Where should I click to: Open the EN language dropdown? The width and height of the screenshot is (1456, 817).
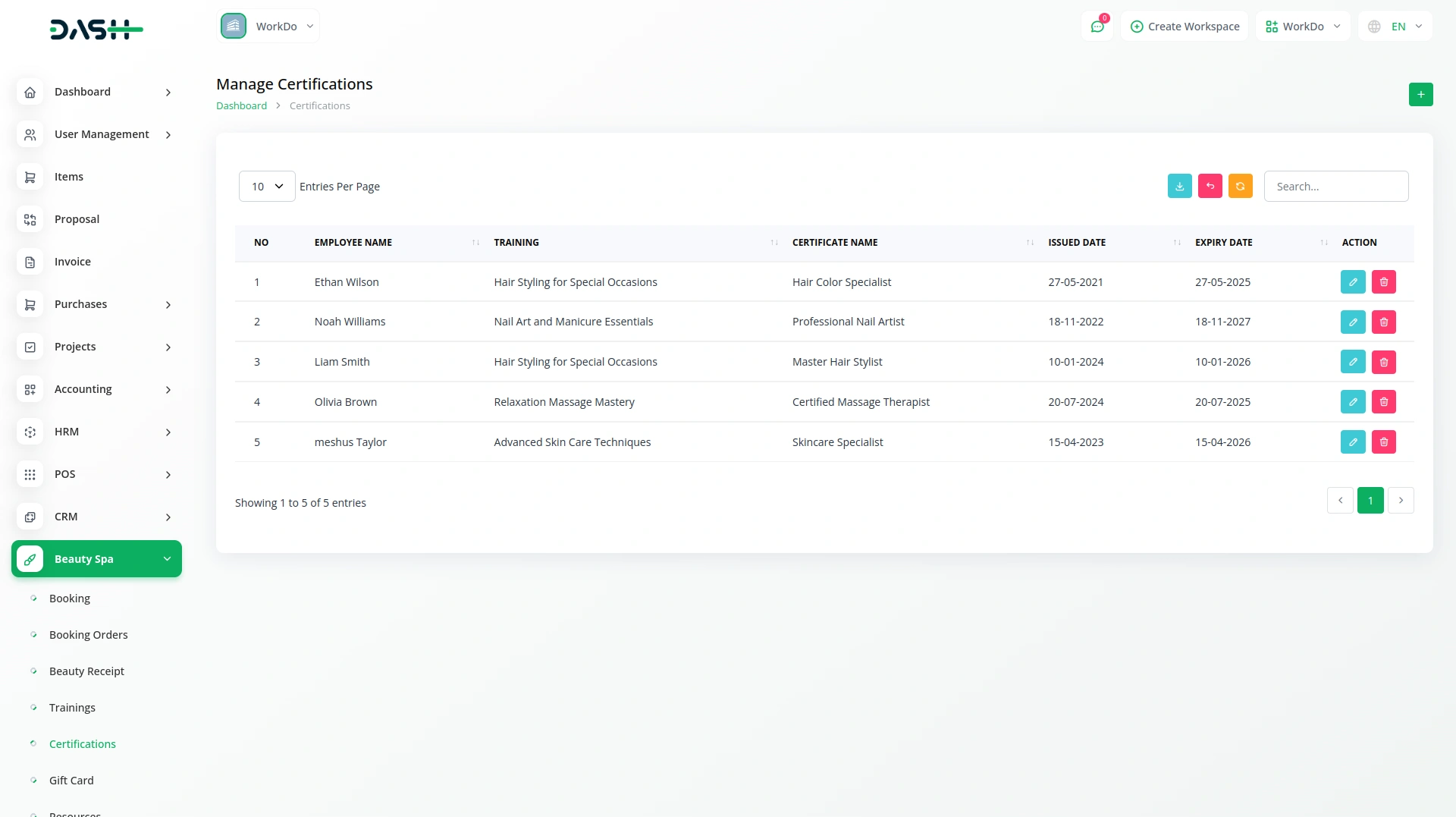coord(1395,27)
